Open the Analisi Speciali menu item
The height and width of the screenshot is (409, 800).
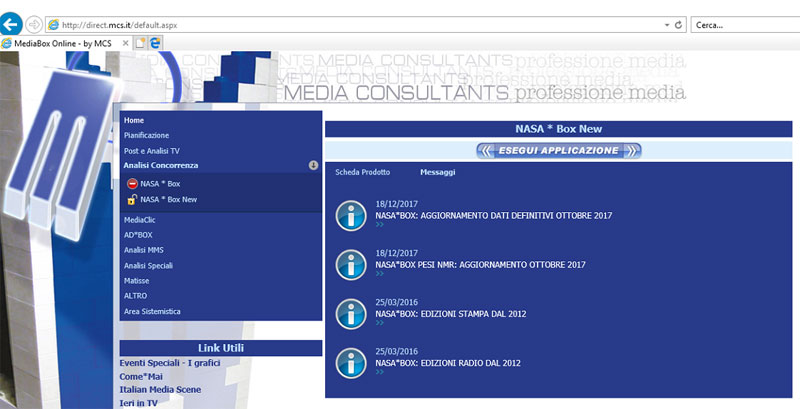pos(148,266)
